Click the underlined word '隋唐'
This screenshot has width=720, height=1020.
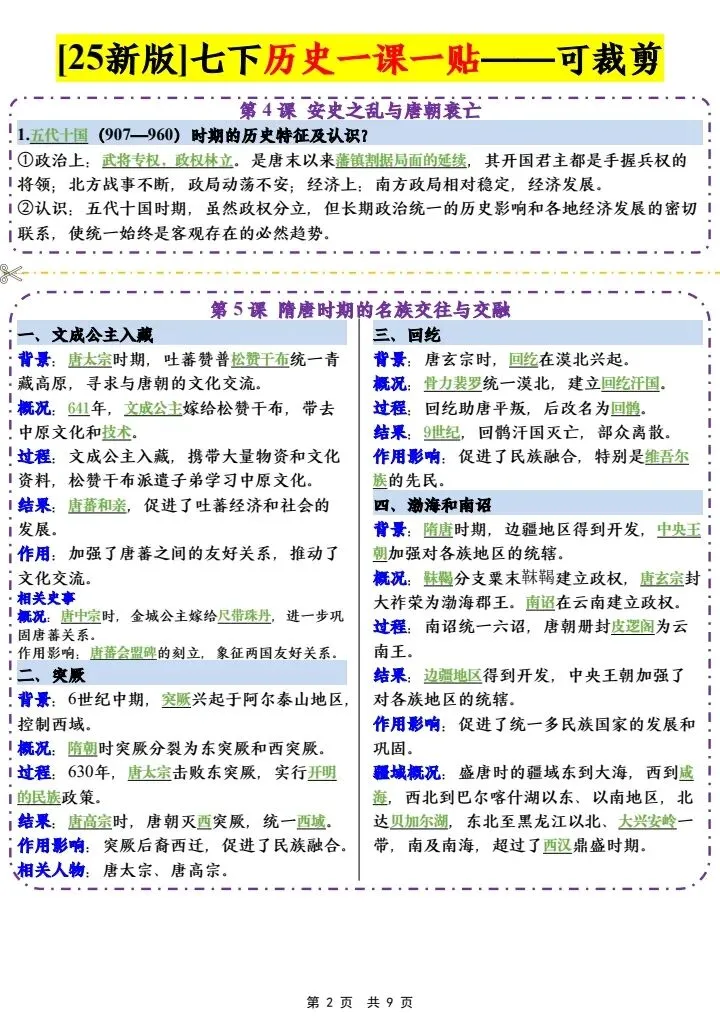click(438, 530)
